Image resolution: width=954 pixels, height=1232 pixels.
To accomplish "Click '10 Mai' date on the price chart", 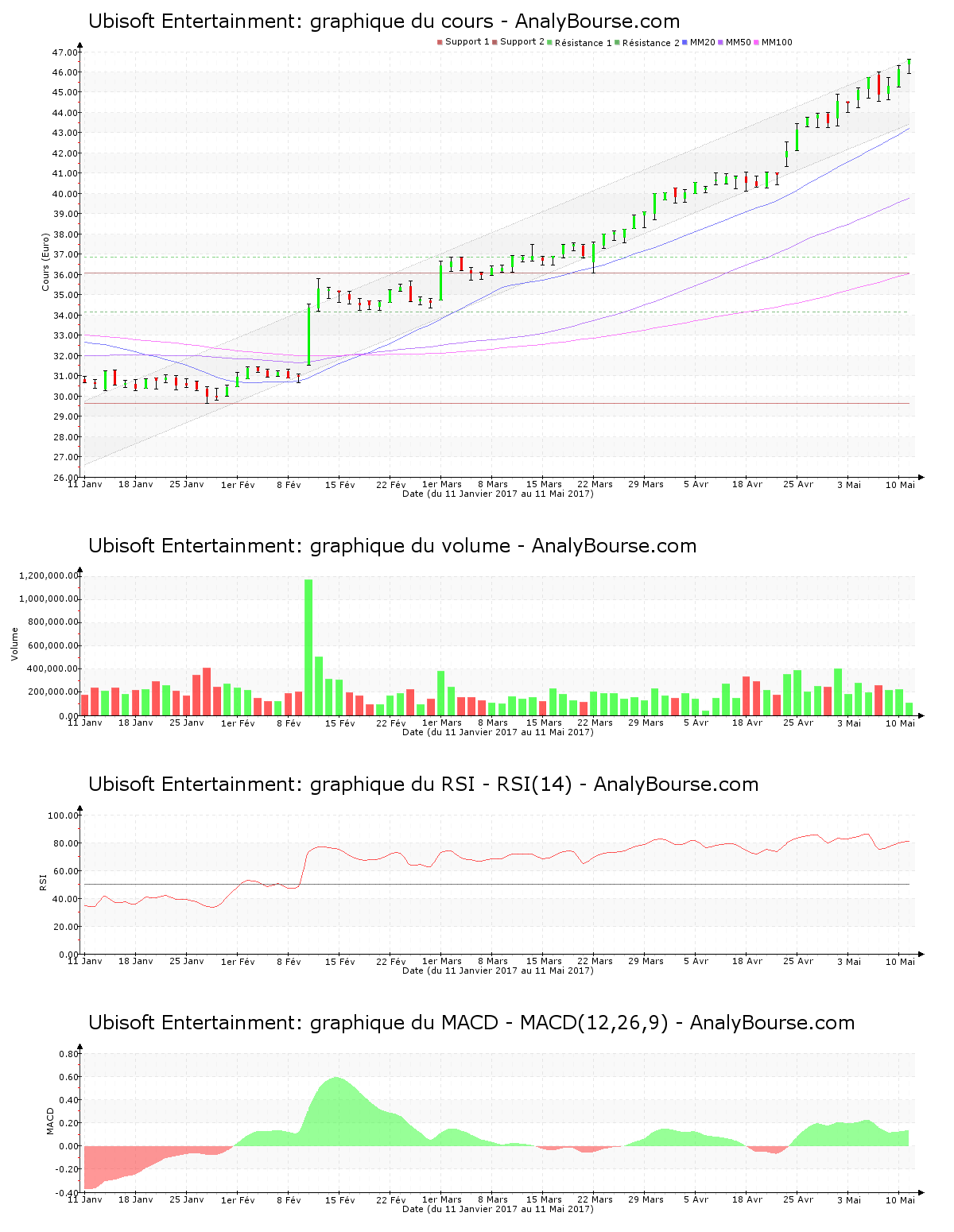I will click(901, 484).
